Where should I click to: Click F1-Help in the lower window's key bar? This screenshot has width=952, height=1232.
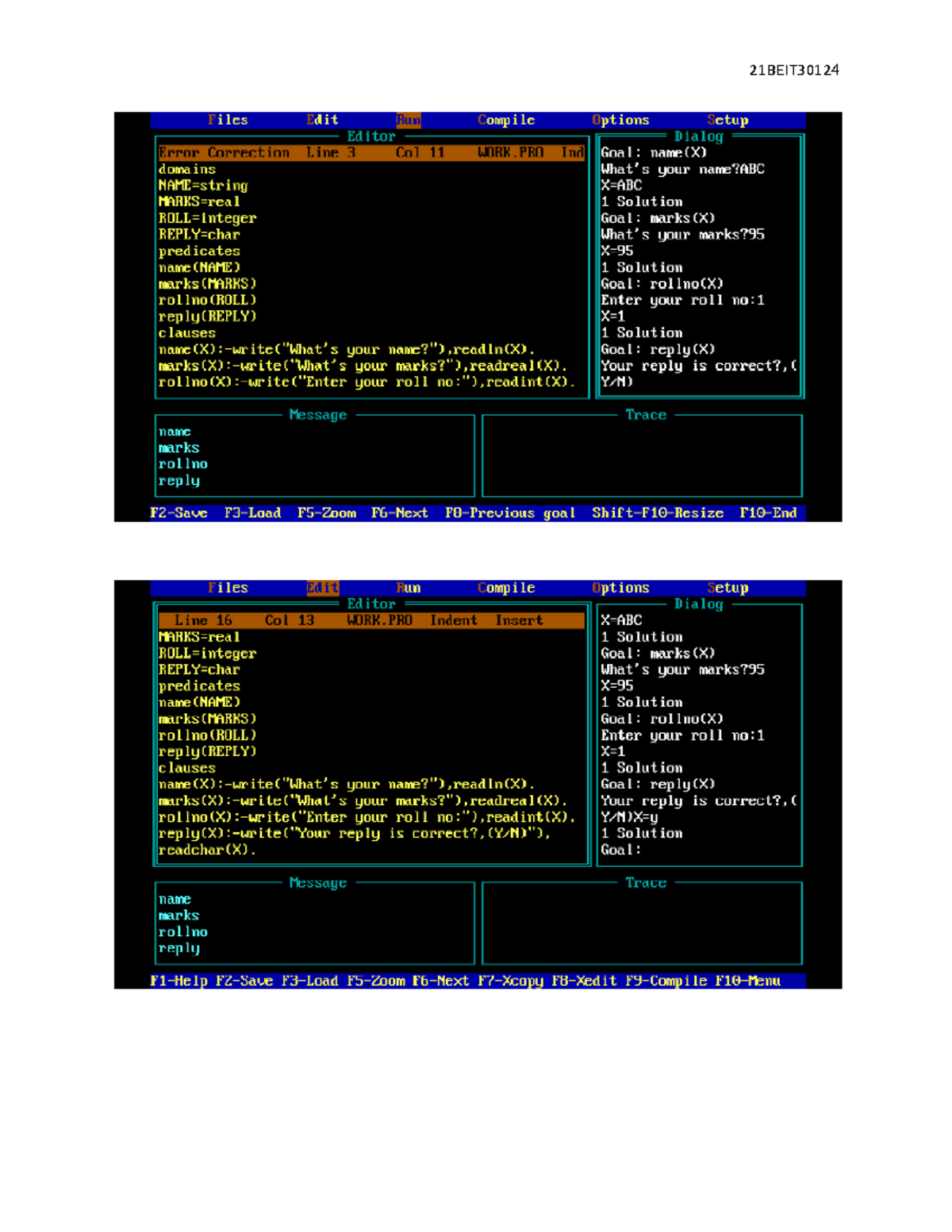pos(178,981)
